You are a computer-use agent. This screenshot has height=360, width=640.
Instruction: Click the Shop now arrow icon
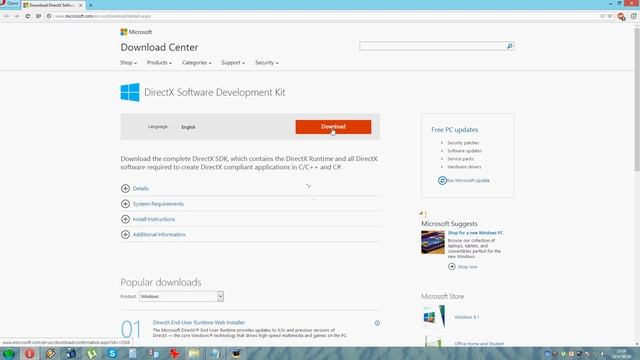[x=452, y=267]
